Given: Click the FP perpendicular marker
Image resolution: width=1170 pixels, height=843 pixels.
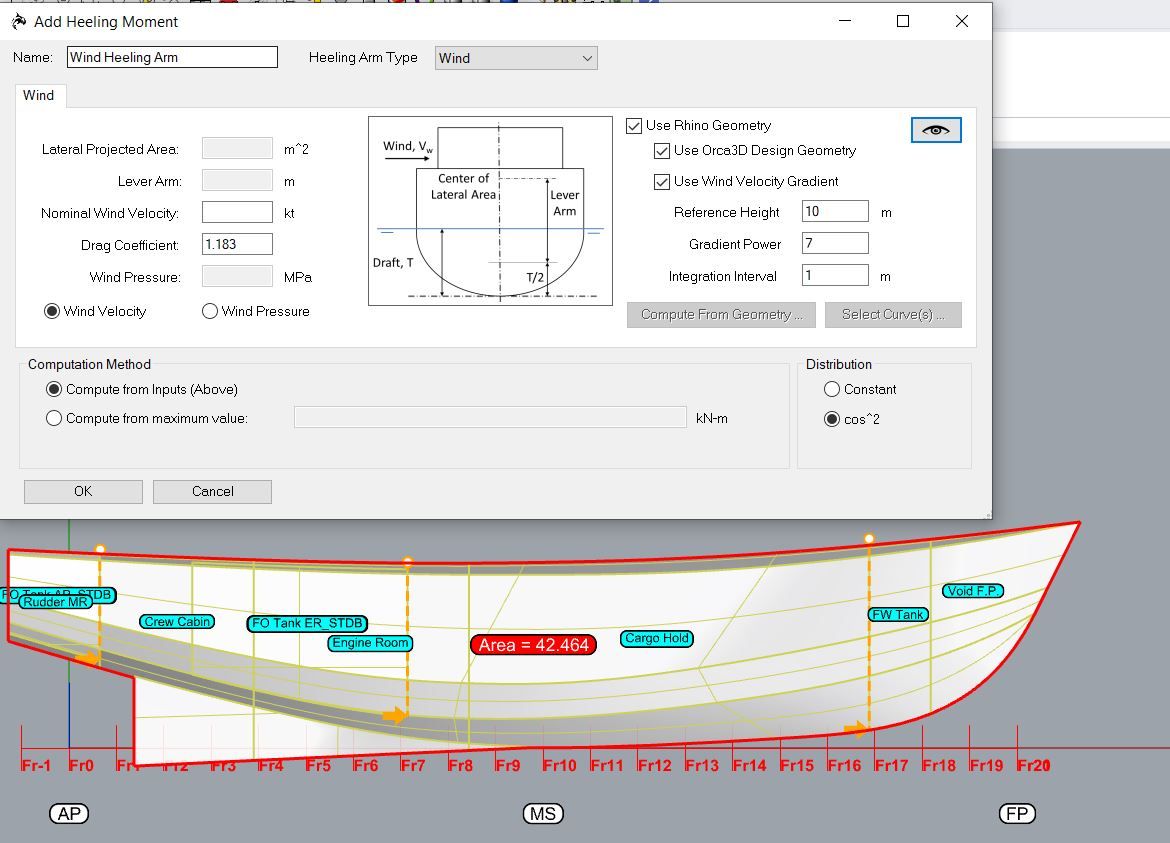Looking at the screenshot, I should 1017,814.
